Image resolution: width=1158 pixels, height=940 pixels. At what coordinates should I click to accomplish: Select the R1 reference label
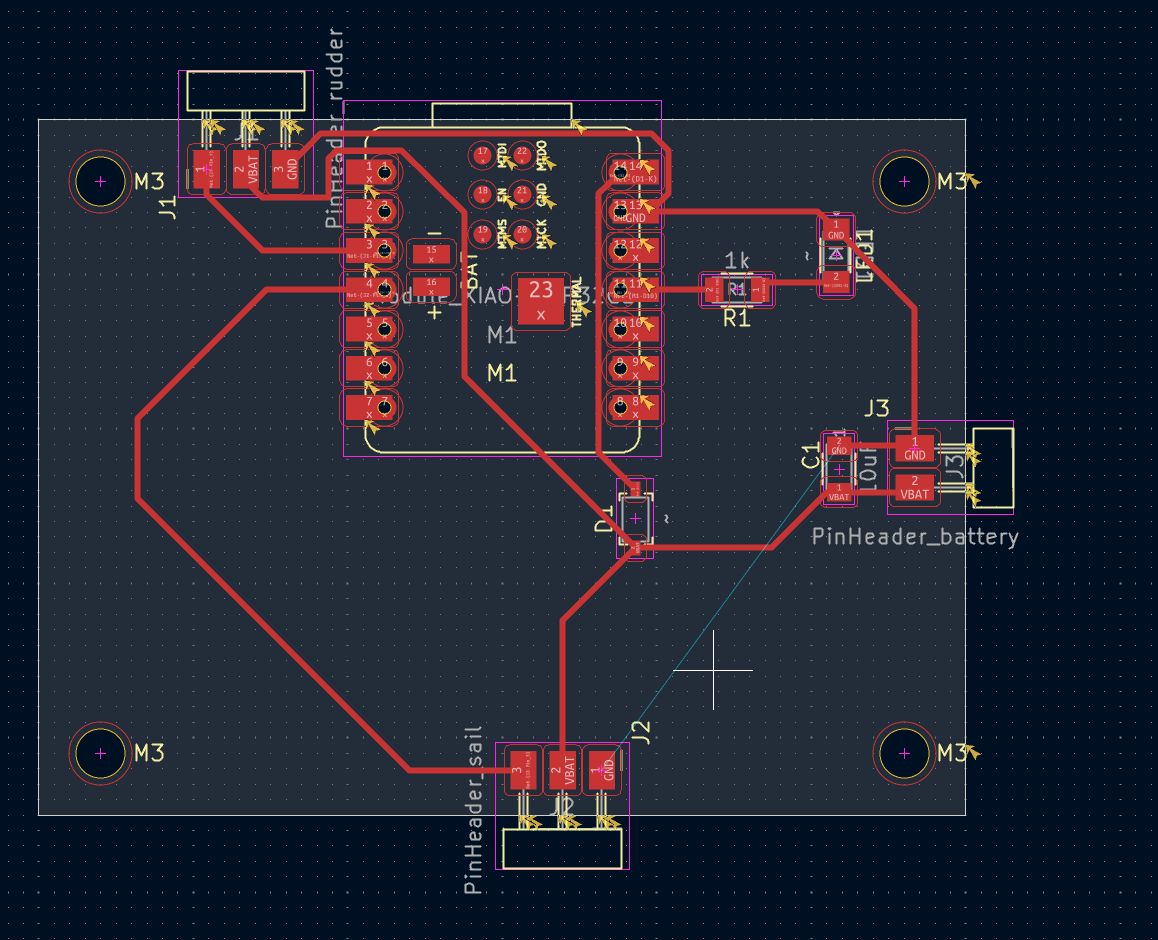point(736,319)
